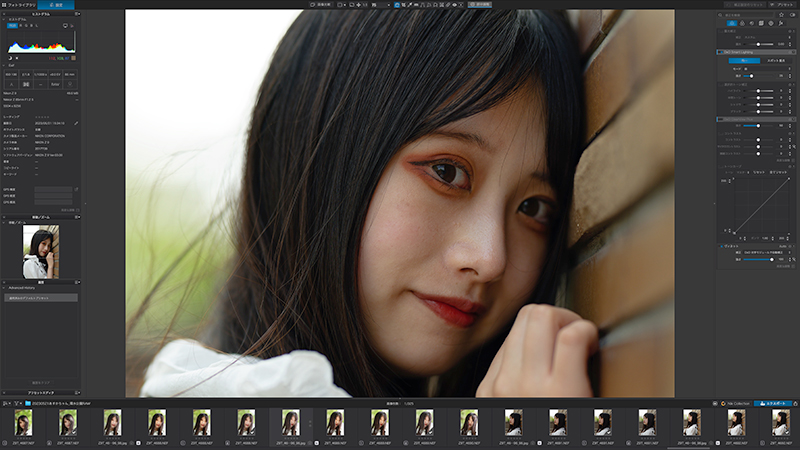Toggle shadow clipping moon icon under histogram
Viewport: 800px width, 450px height.
coord(10,58)
